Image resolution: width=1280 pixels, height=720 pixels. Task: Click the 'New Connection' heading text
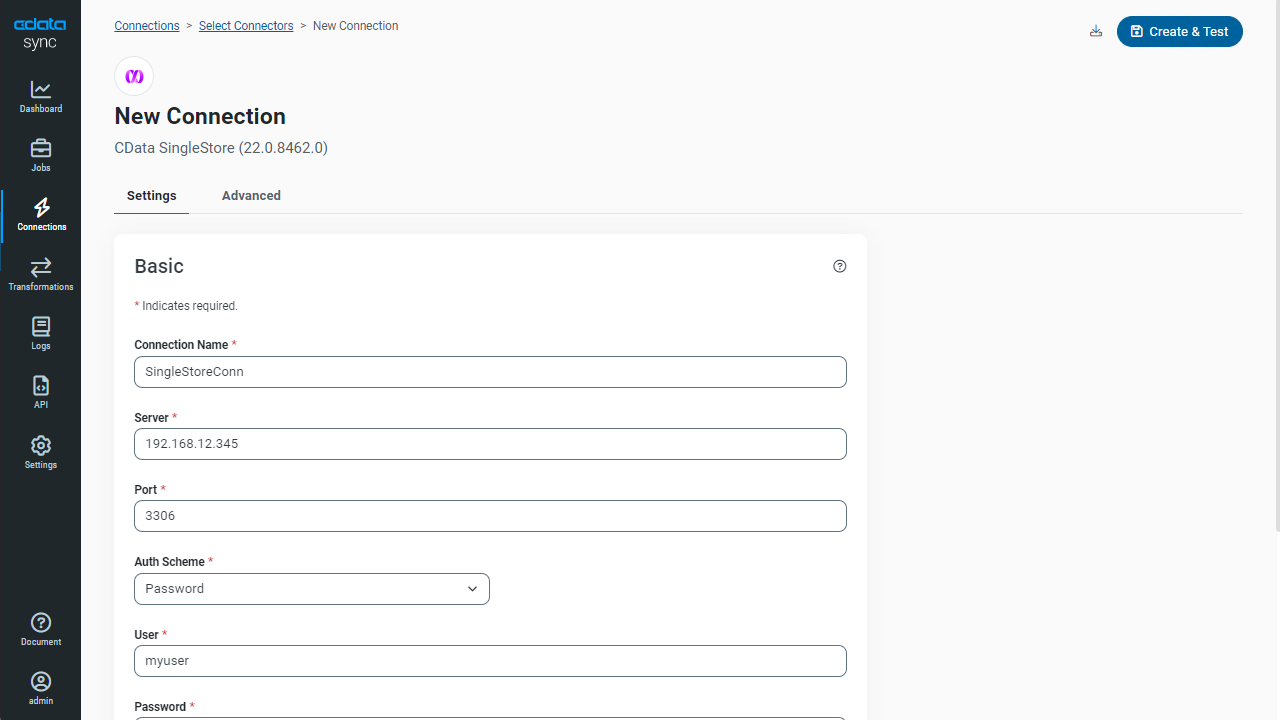point(200,116)
